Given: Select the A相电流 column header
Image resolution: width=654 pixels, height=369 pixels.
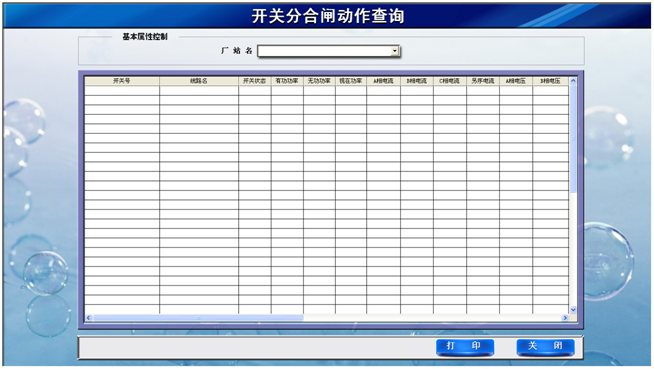Looking at the screenshot, I should [384, 81].
